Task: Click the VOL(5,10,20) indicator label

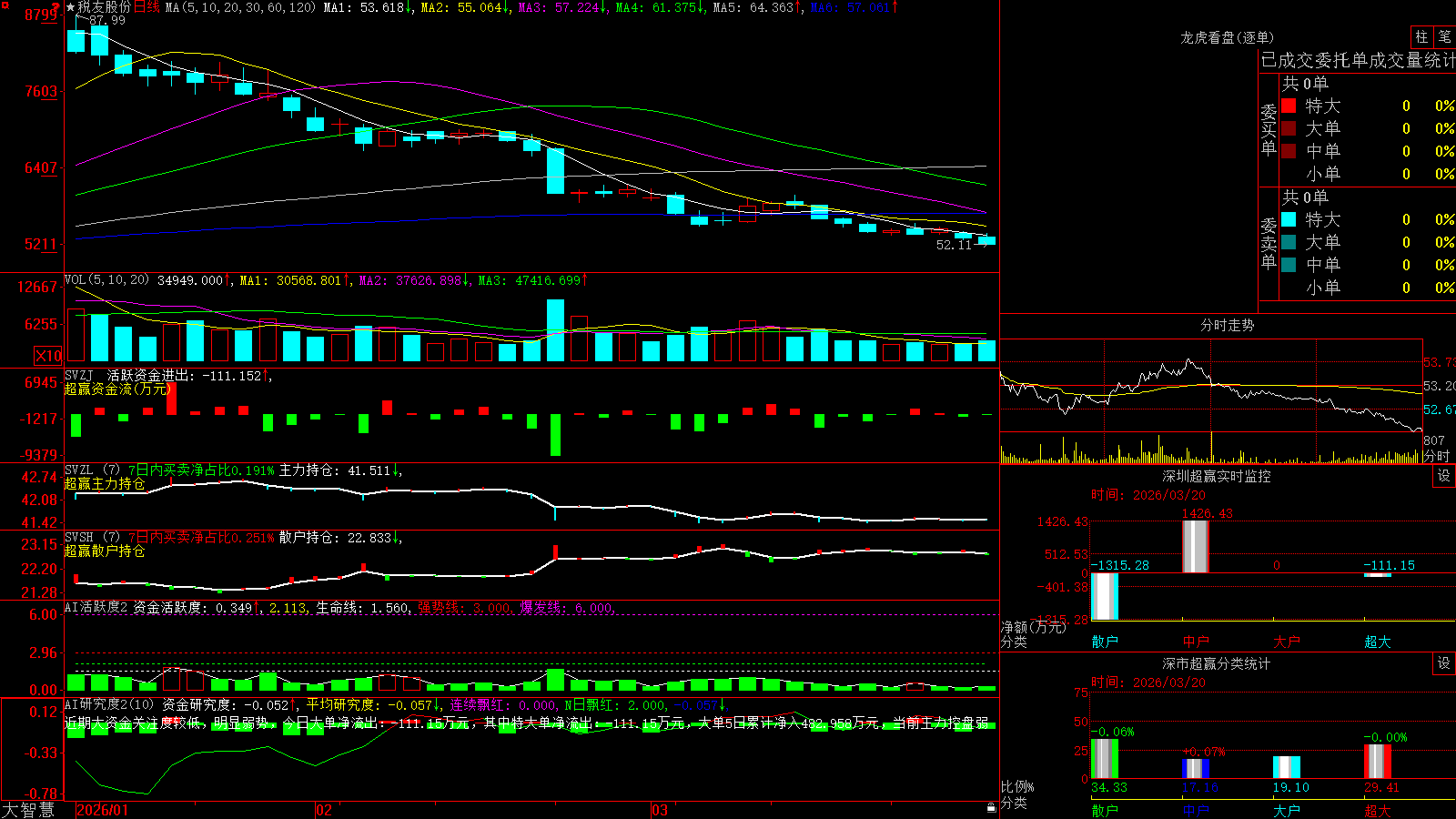Action: pyautogui.click(x=106, y=279)
